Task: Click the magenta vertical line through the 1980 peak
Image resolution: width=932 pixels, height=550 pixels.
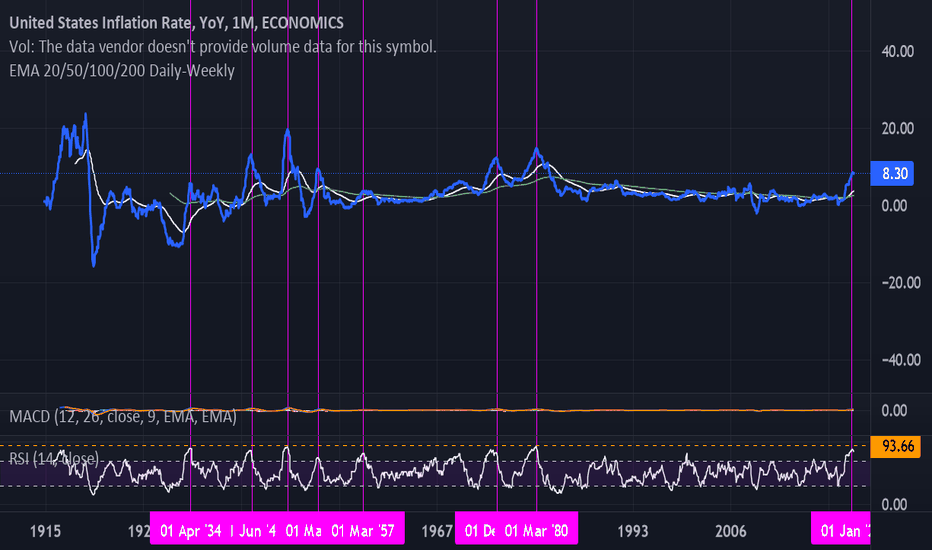Action: click(537, 300)
